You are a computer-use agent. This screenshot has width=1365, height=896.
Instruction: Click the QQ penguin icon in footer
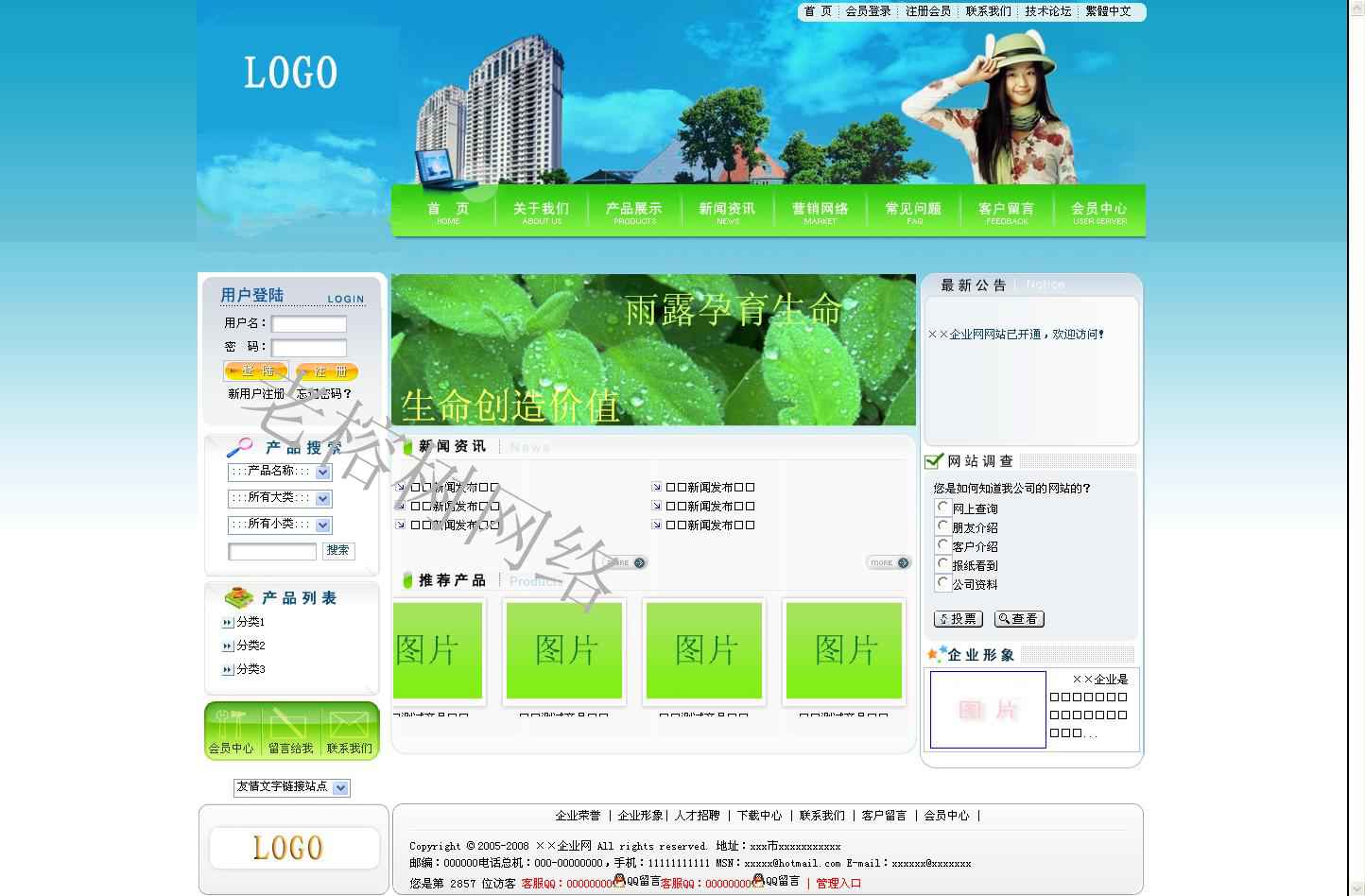pos(619,881)
